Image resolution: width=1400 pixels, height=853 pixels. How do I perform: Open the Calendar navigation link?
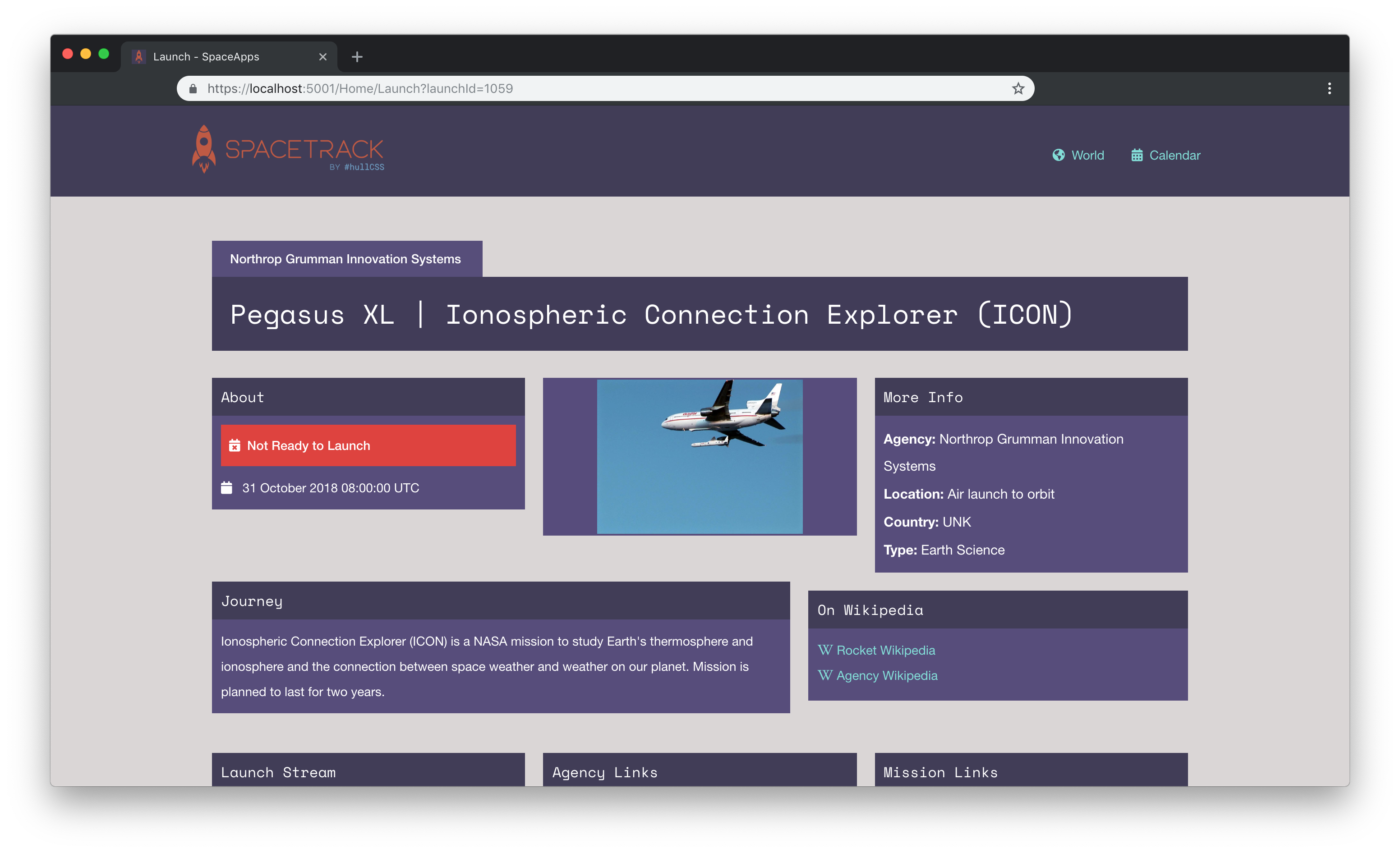pos(1174,155)
